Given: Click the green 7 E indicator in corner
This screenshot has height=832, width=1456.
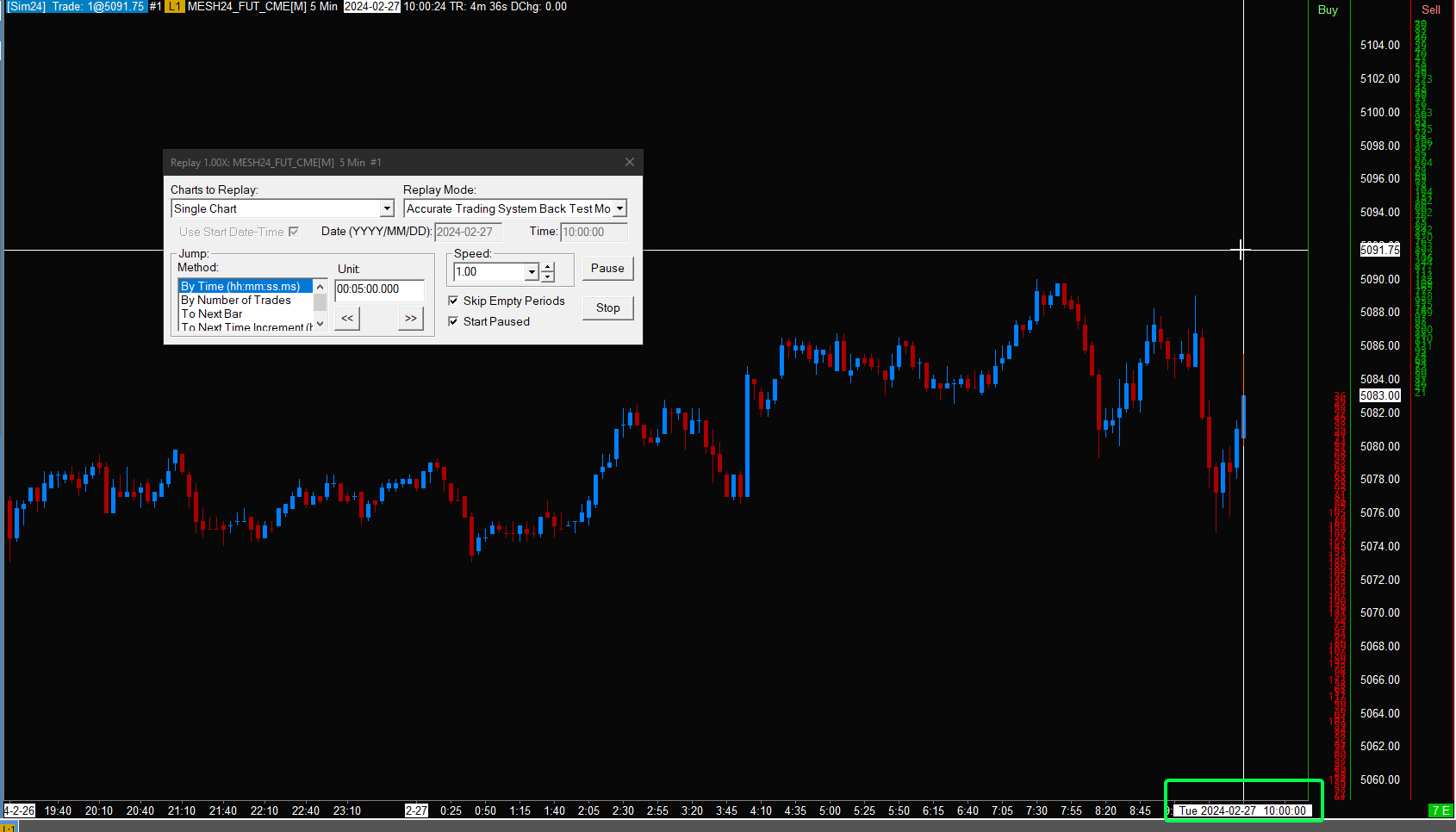Looking at the screenshot, I should (x=1440, y=810).
